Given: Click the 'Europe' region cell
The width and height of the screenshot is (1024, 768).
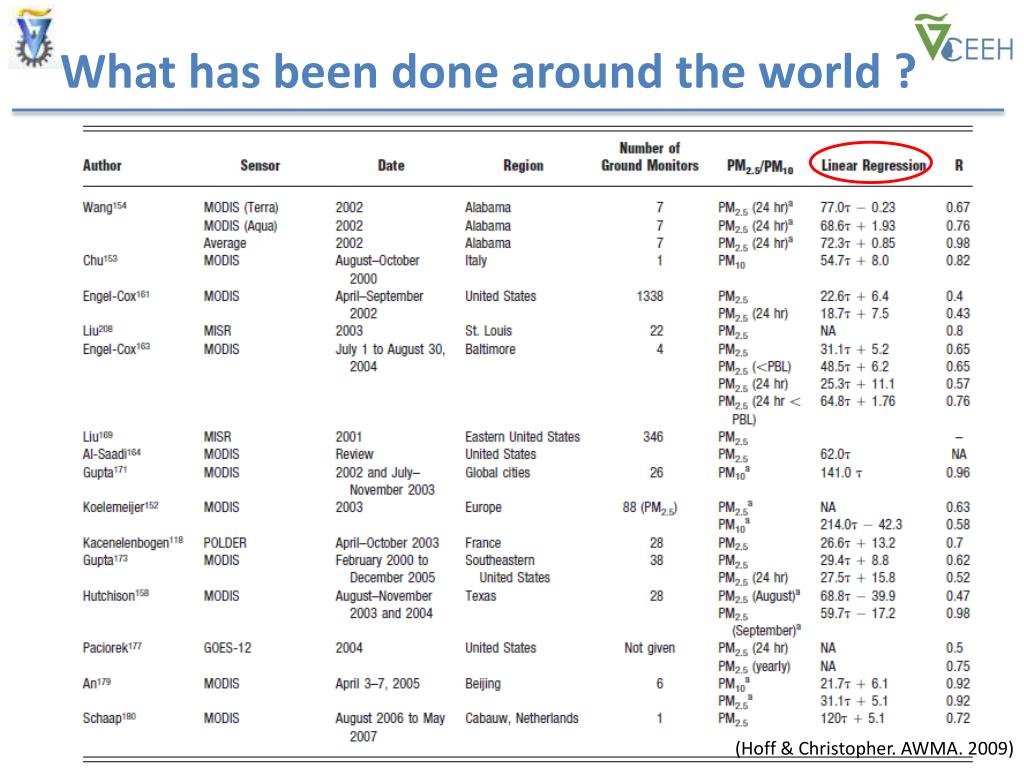Looking at the screenshot, I should tap(483, 507).
